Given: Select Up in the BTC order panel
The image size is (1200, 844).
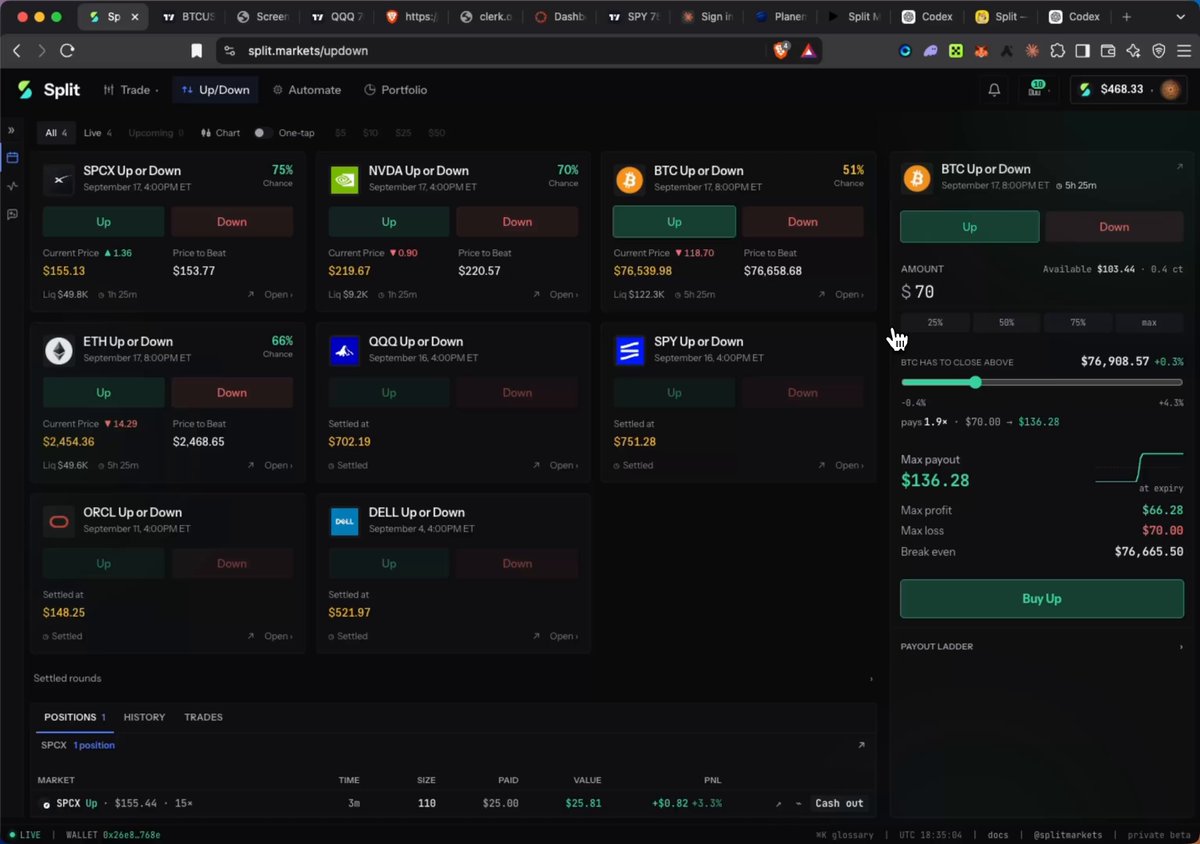Looking at the screenshot, I should (x=969, y=227).
